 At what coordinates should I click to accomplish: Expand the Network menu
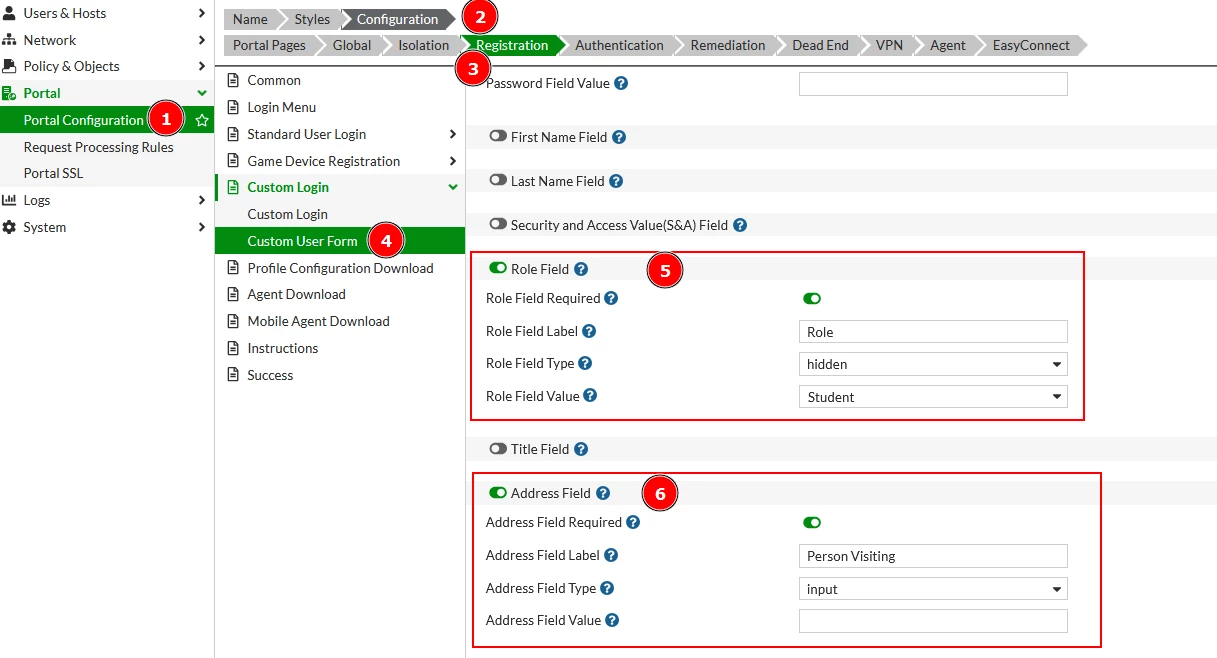coord(202,40)
